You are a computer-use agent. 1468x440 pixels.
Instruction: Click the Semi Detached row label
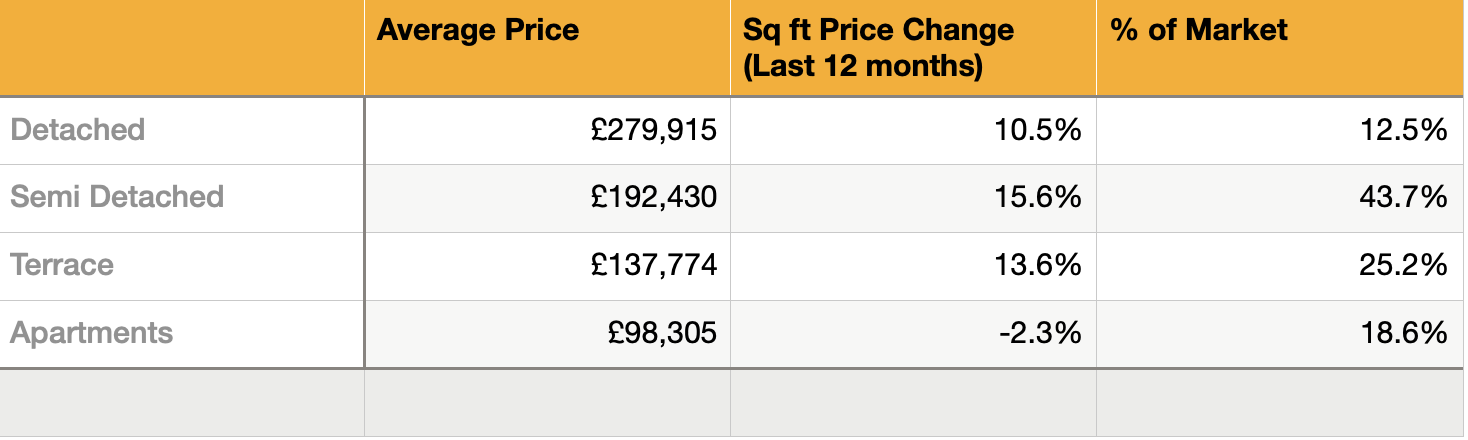point(182,198)
